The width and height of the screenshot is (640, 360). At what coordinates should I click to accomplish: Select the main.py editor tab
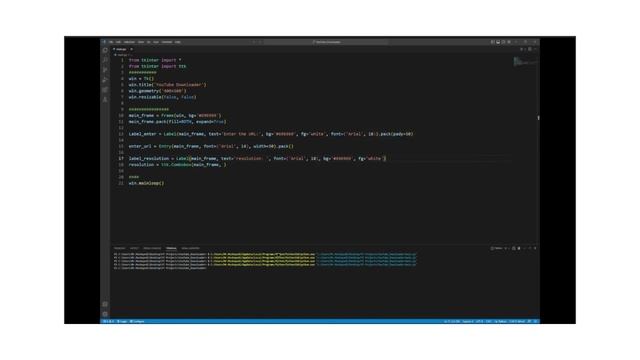coord(122,49)
